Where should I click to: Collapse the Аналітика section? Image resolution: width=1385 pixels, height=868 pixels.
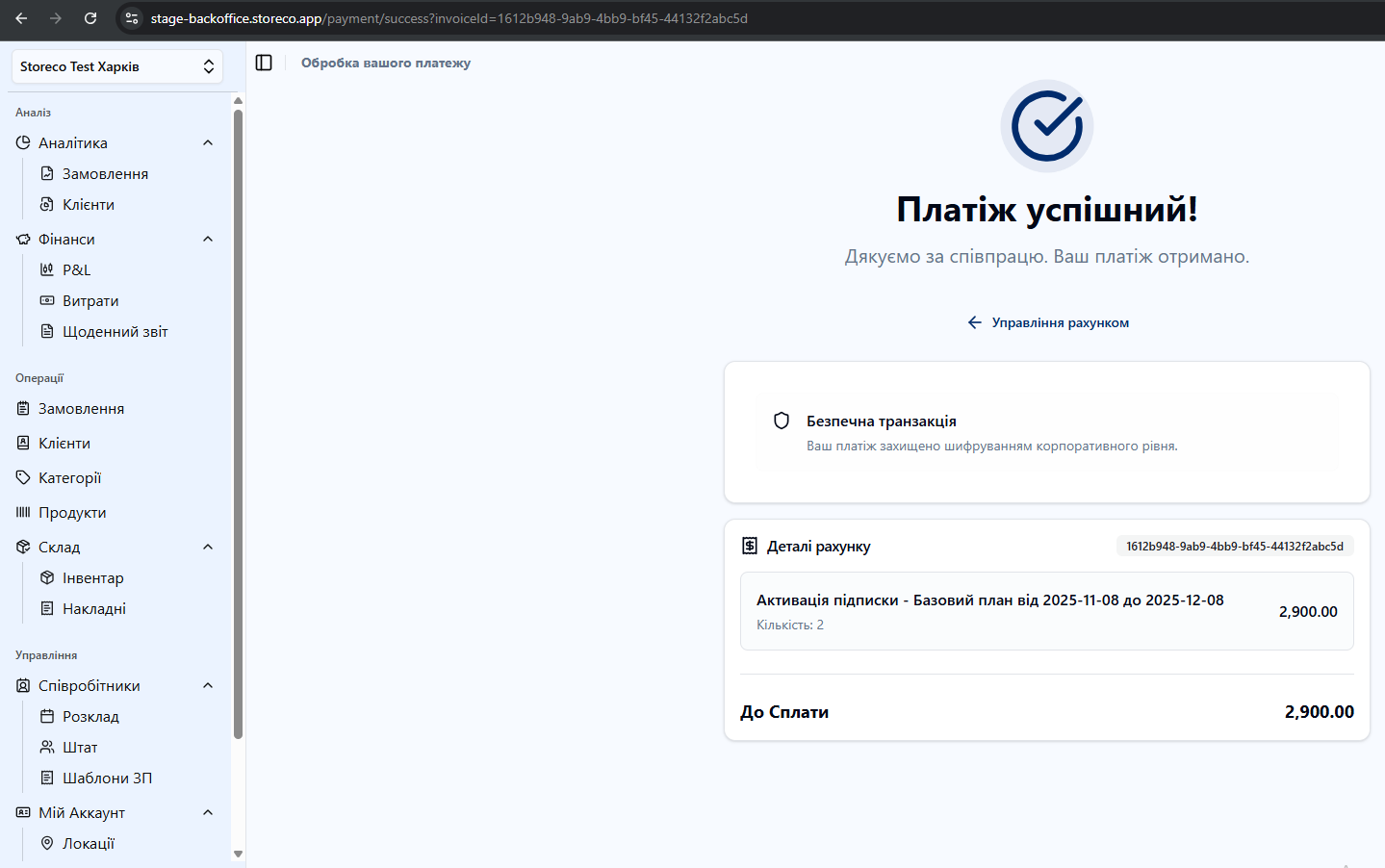click(208, 142)
